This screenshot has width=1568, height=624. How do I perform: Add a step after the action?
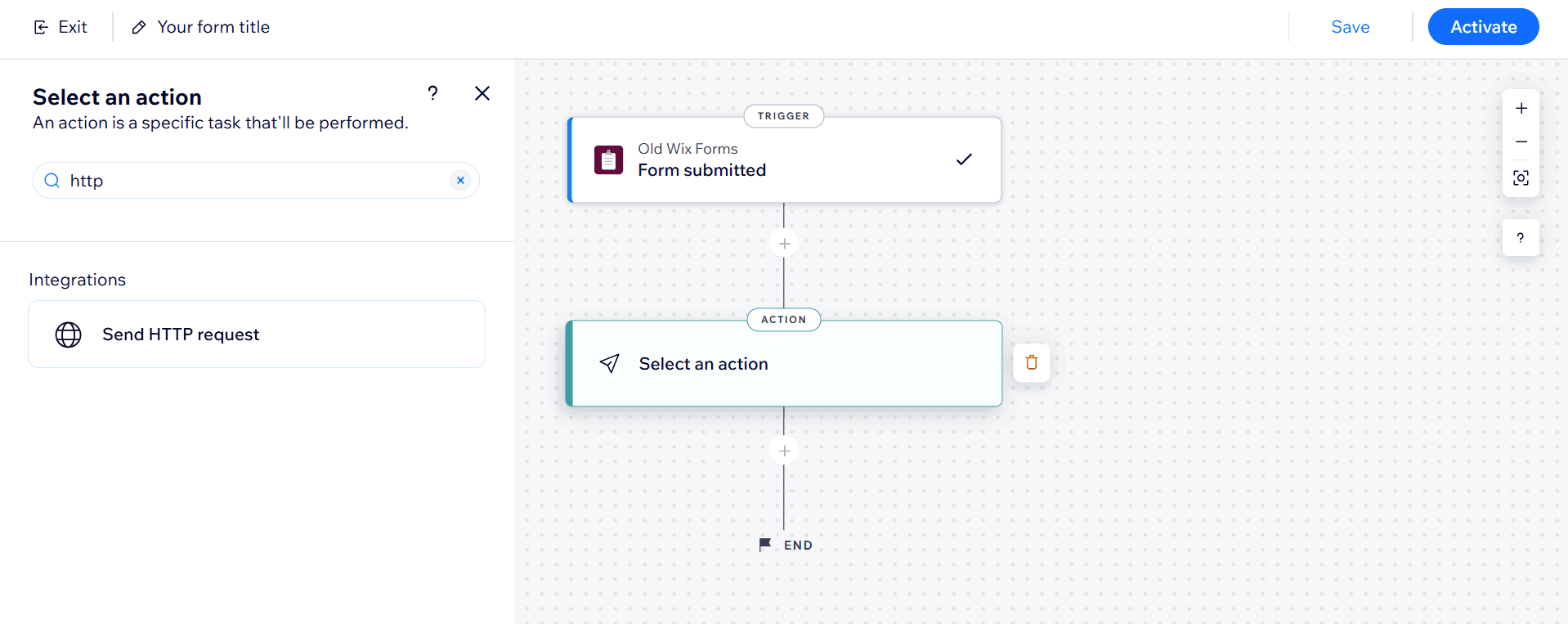[784, 451]
